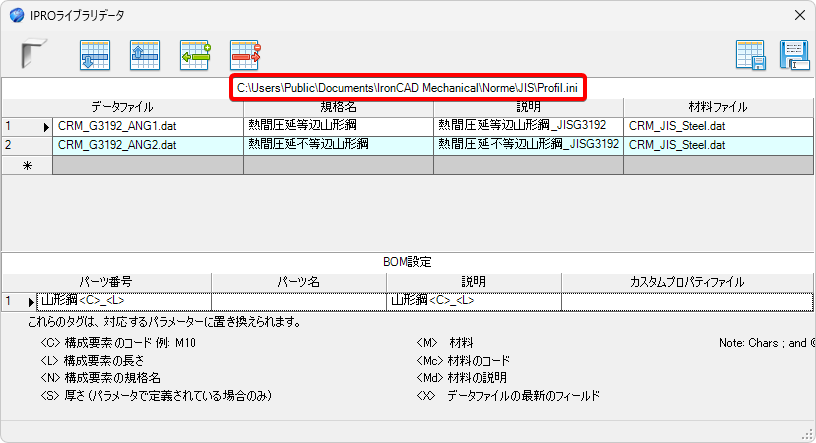Select the CRM_G3192_ANG2.dat cell
Screen dimensions: 816x443
pos(148,145)
